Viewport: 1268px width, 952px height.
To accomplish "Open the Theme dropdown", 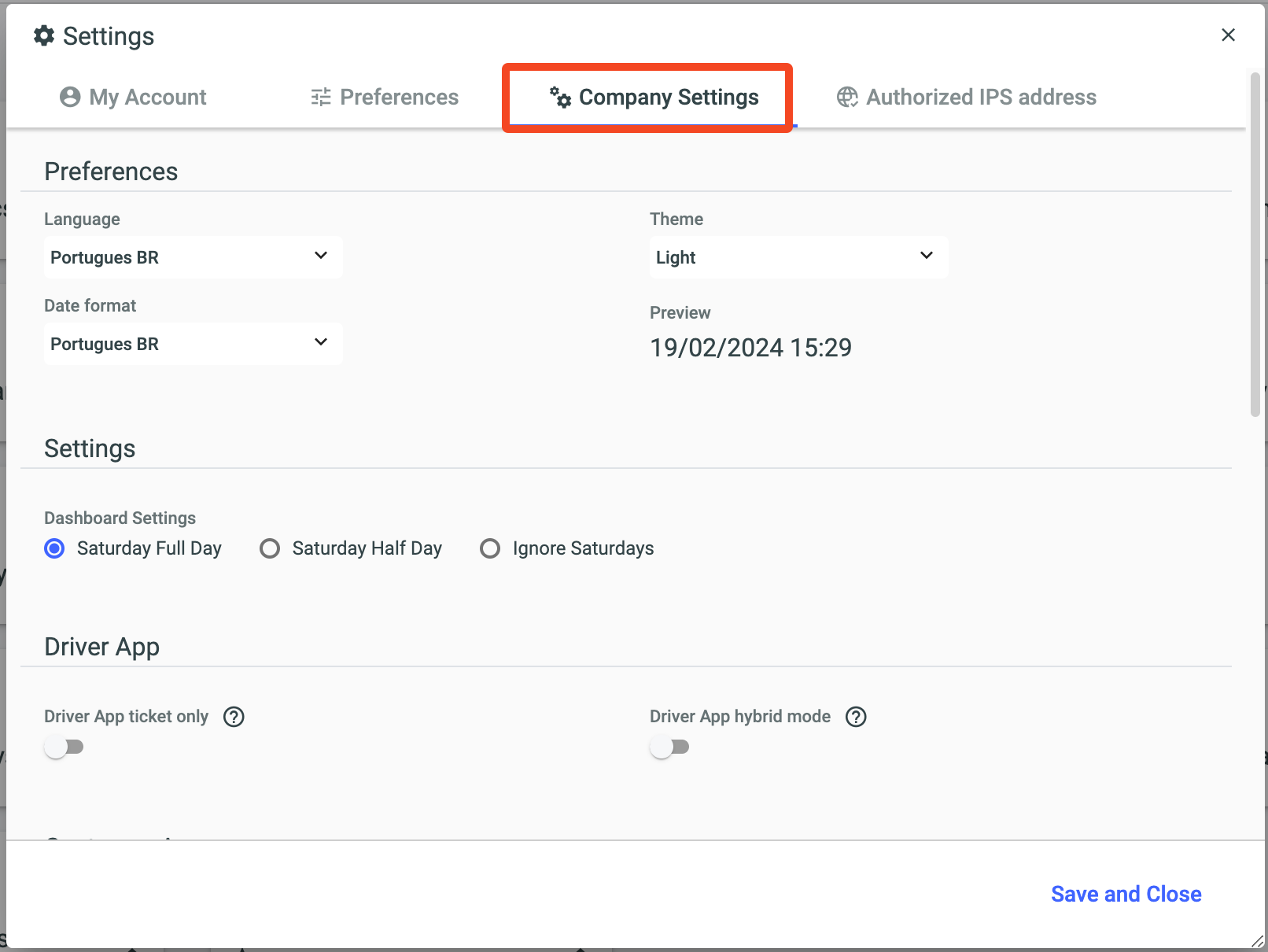I will click(798, 257).
